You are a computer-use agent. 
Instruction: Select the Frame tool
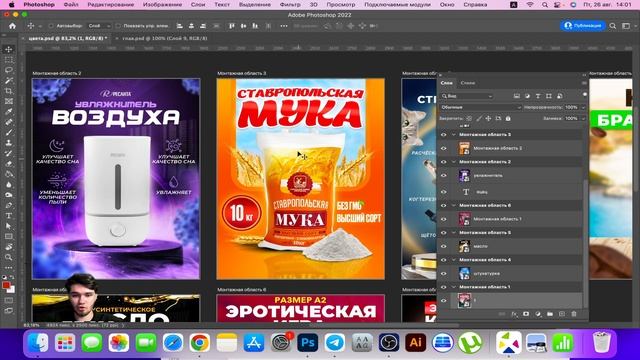(9, 101)
